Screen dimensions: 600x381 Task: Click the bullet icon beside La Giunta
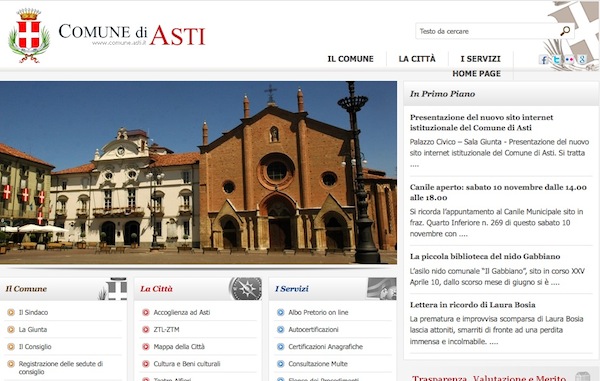[x=11, y=329]
